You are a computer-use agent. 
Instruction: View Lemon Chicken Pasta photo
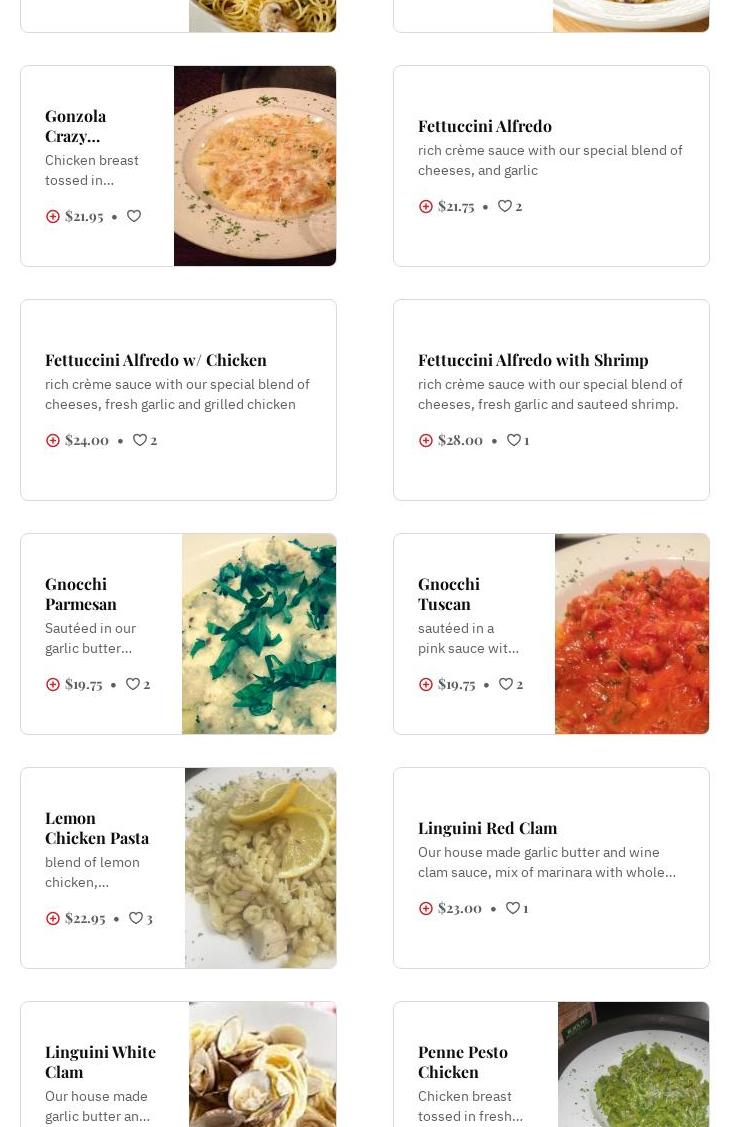pos(260,868)
